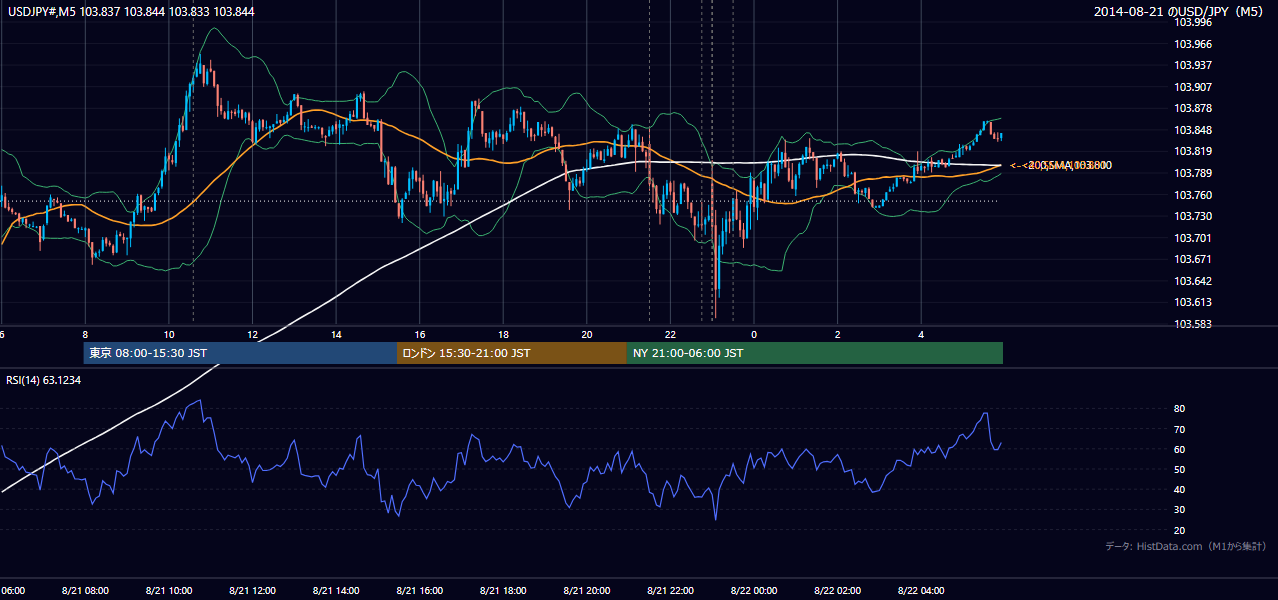Click the 8/21 22:00 time label
The width and height of the screenshot is (1278, 600).
[670, 591]
